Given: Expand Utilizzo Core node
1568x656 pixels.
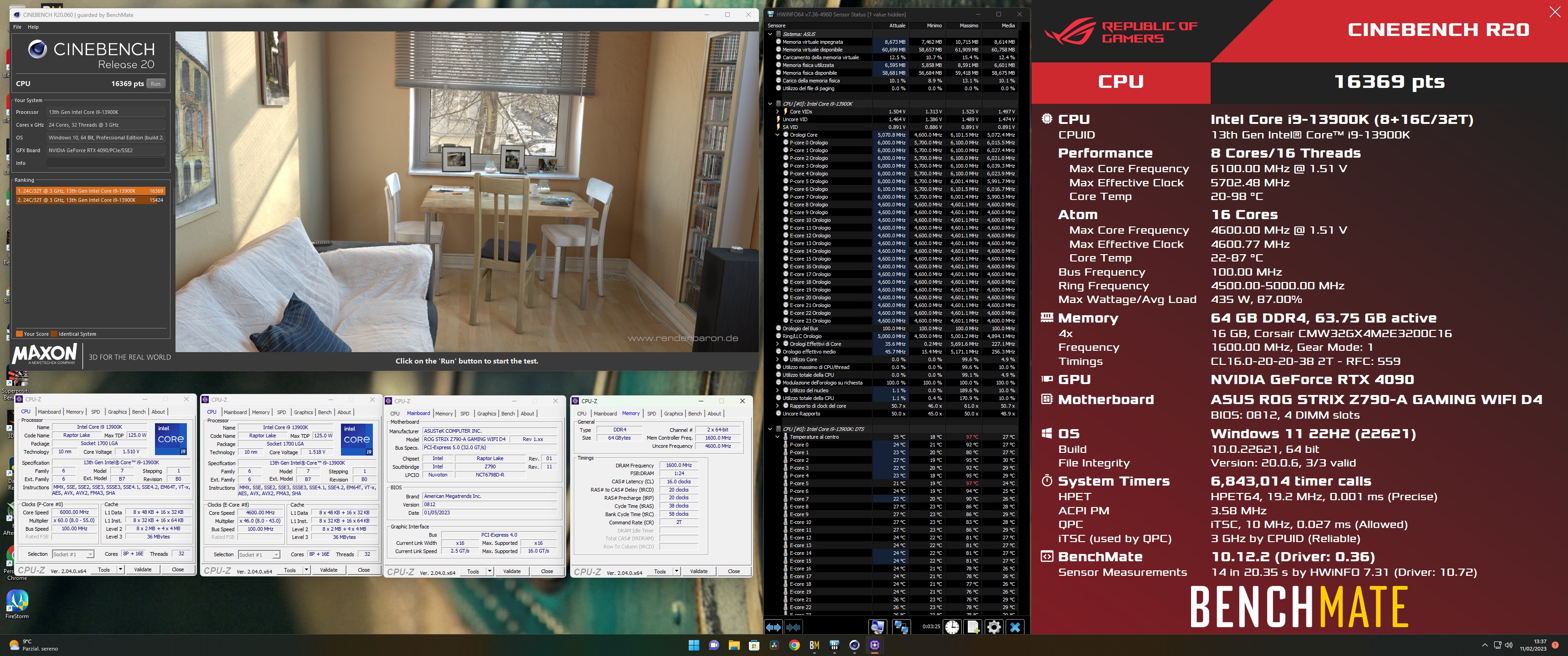Looking at the screenshot, I should coord(777,359).
